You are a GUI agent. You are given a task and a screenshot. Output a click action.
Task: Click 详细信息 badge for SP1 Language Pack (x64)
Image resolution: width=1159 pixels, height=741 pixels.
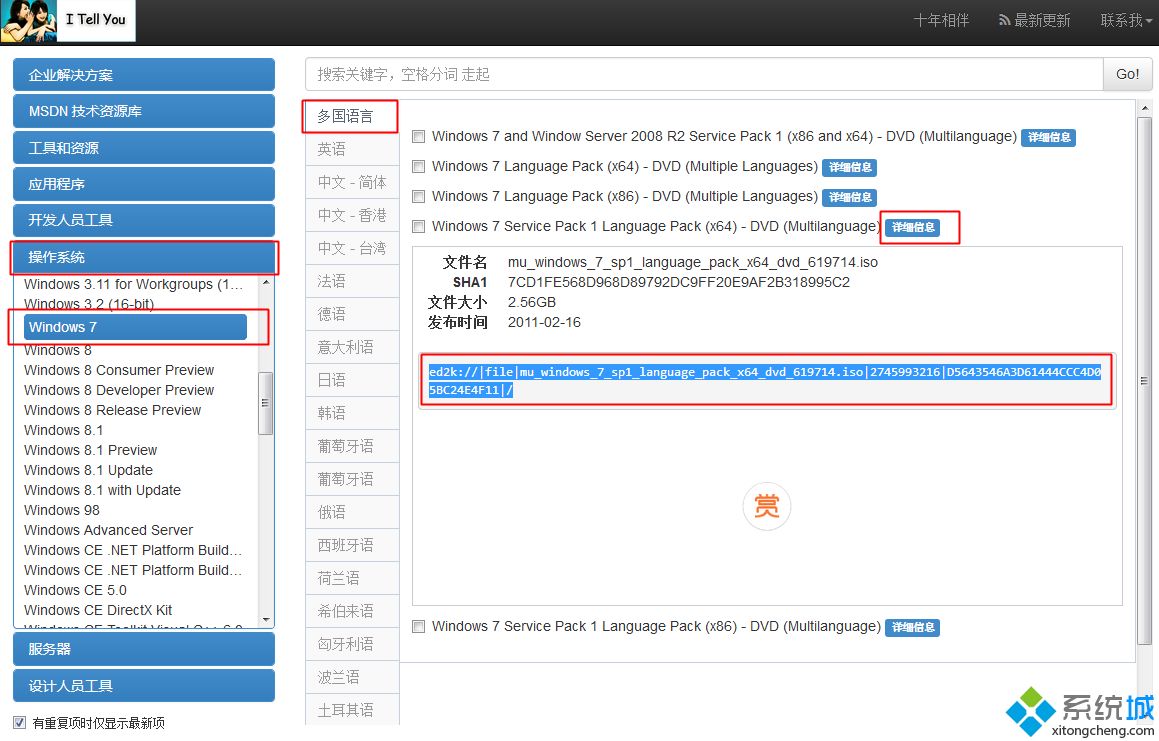(913, 228)
